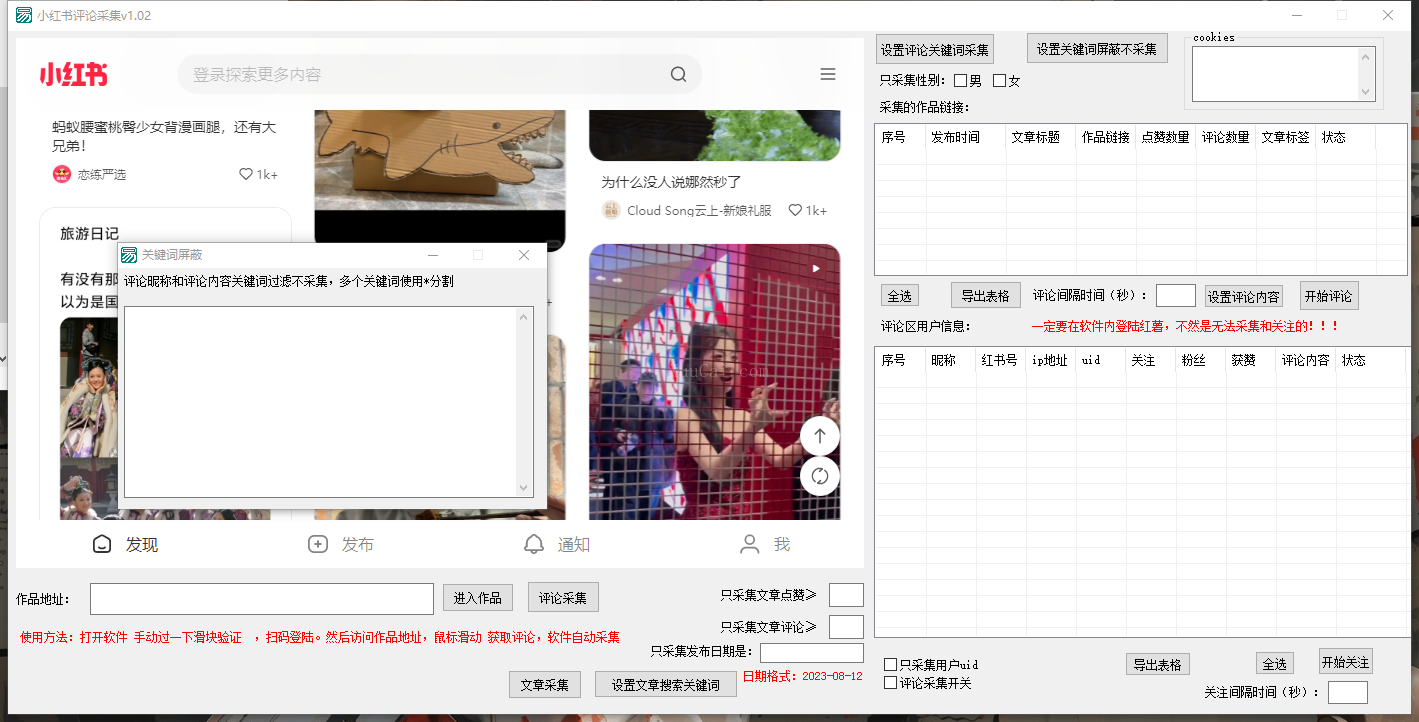The height and width of the screenshot is (722, 1419).
Task: Click the refresh circular arrow icon
Action: [819, 476]
